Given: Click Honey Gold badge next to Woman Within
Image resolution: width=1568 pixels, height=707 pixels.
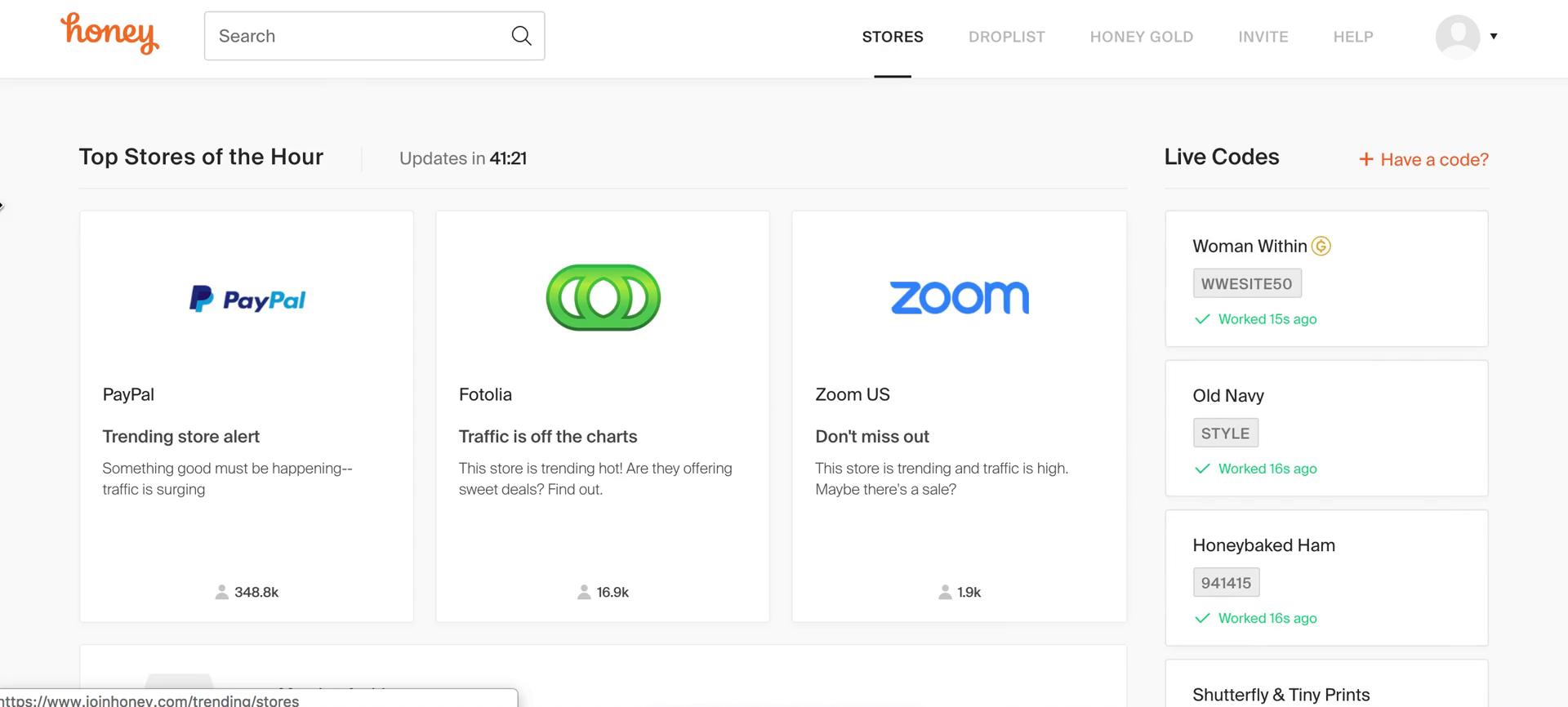Looking at the screenshot, I should 1321,246.
